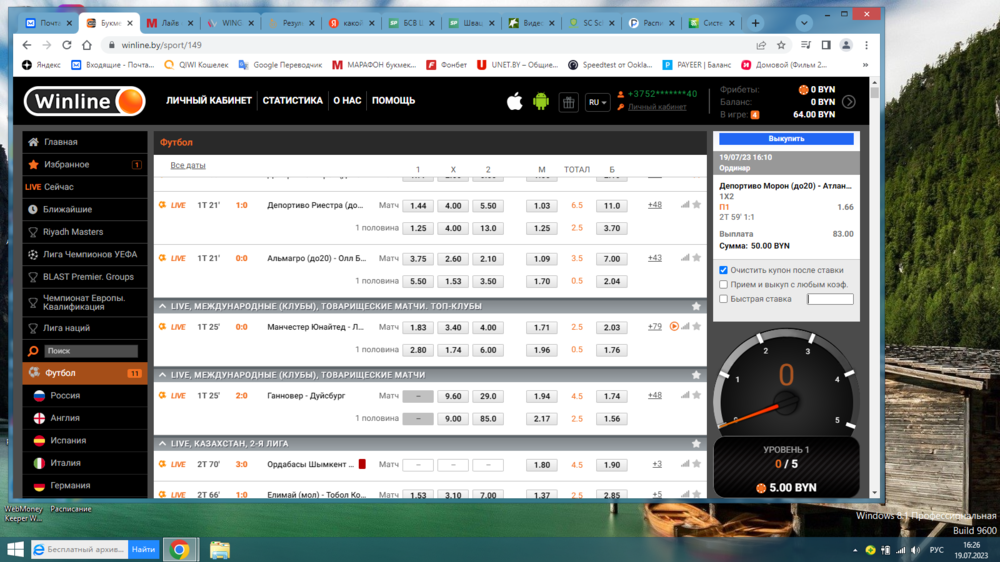Select Лига Чемпионов УЕФА in sidebar
Image resolution: width=1000 pixels, height=562 pixels.
coord(90,255)
